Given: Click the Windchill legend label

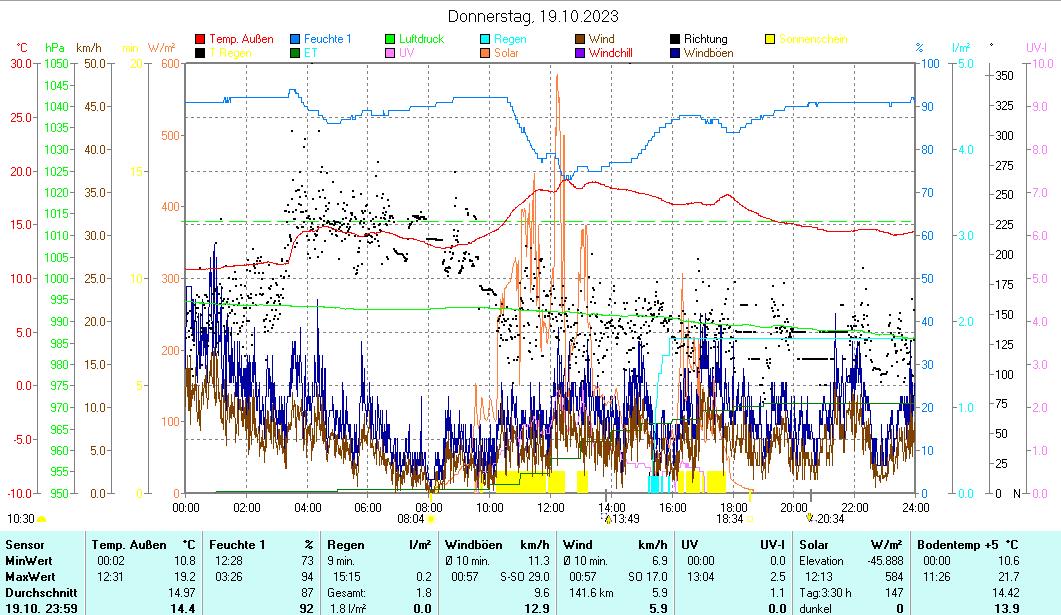Looking at the screenshot, I should click(610, 53).
